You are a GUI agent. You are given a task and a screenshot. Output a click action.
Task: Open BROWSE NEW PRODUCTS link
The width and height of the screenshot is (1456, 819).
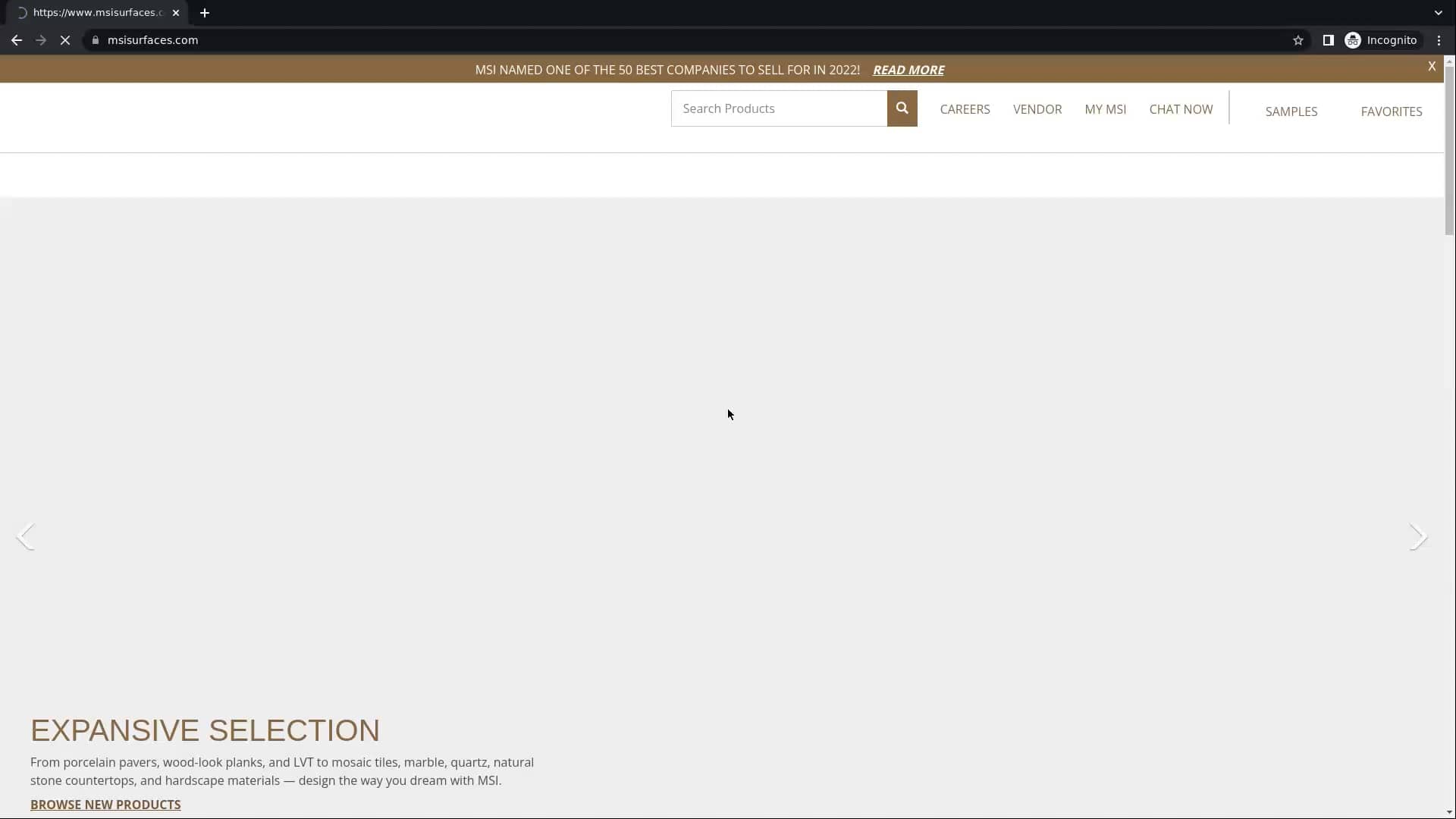105,805
